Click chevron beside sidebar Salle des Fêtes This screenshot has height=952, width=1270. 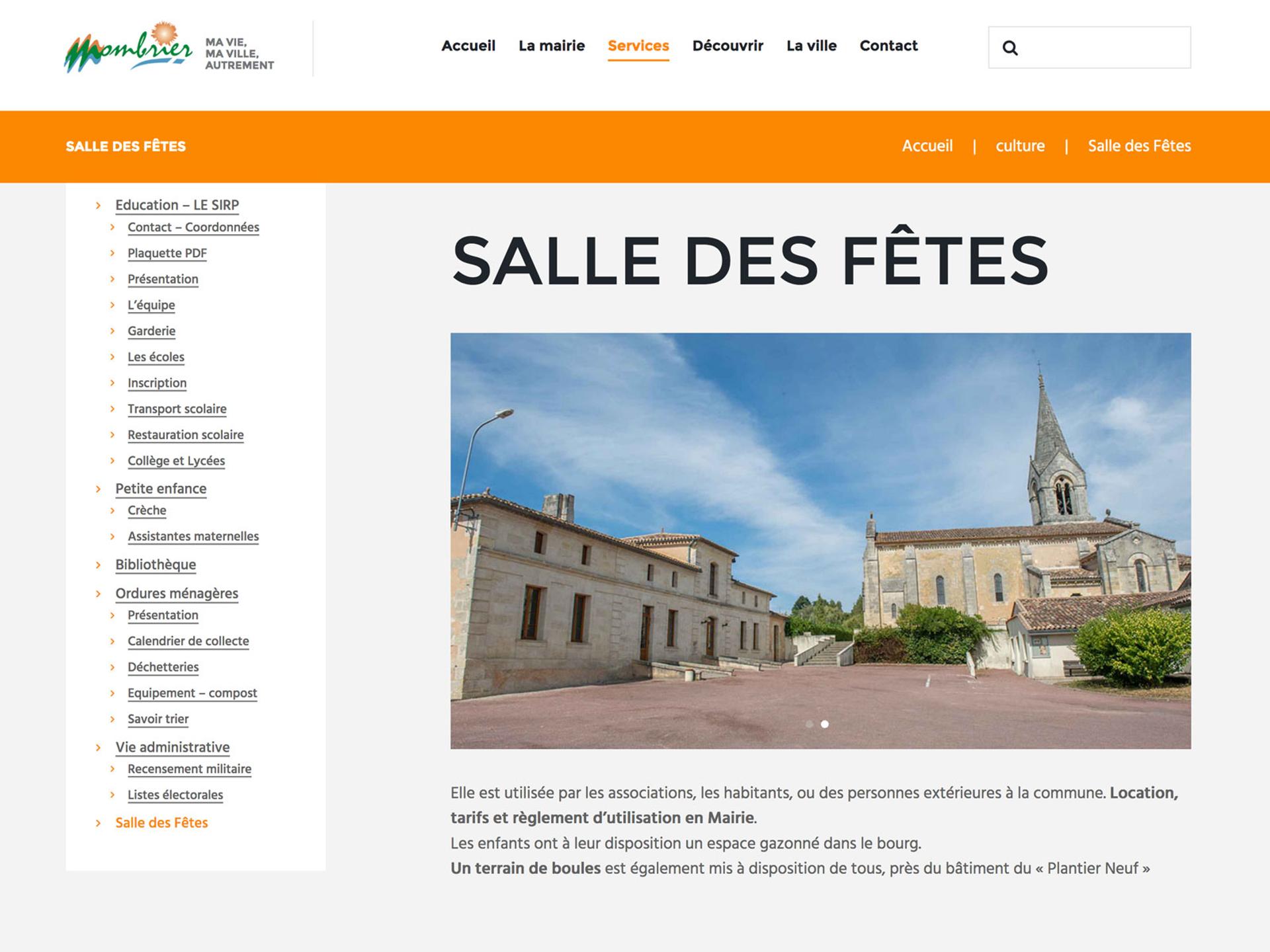[x=98, y=824]
